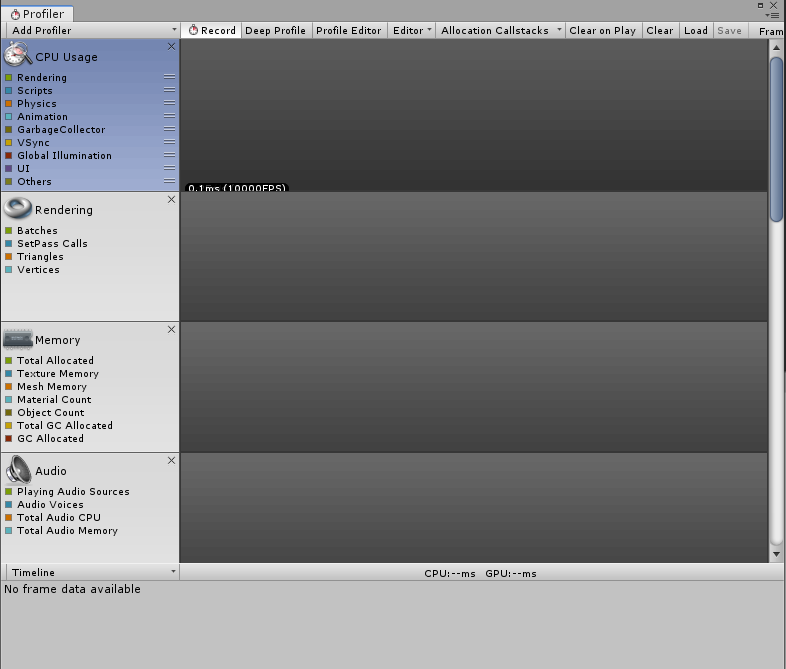This screenshot has width=786, height=669.
Task: Open the Editor target dropdown
Action: click(x=412, y=31)
